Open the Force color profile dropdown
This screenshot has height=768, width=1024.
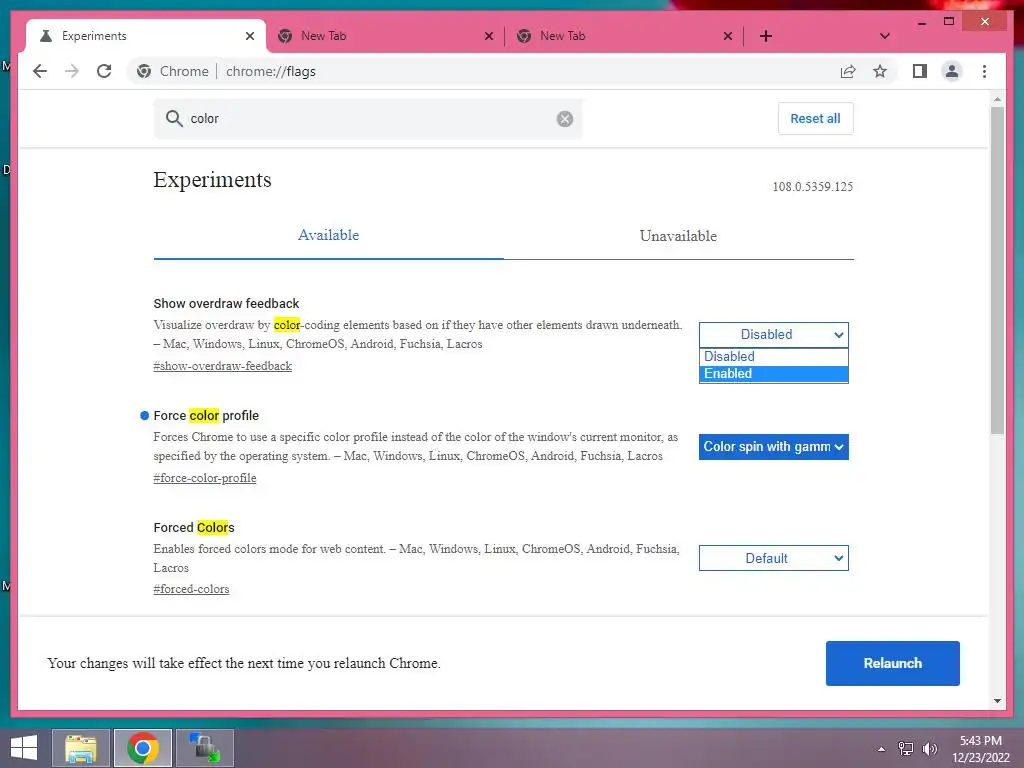pyautogui.click(x=773, y=447)
